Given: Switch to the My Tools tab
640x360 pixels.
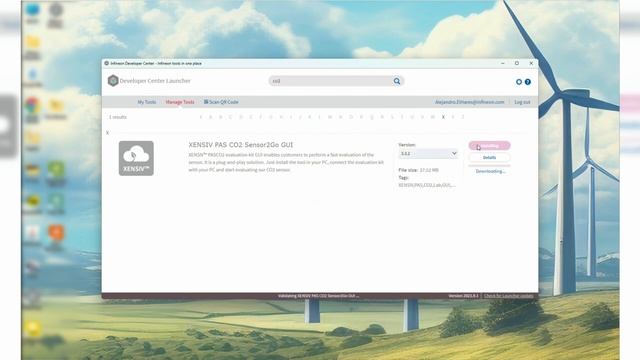Looking at the screenshot, I should (147, 102).
